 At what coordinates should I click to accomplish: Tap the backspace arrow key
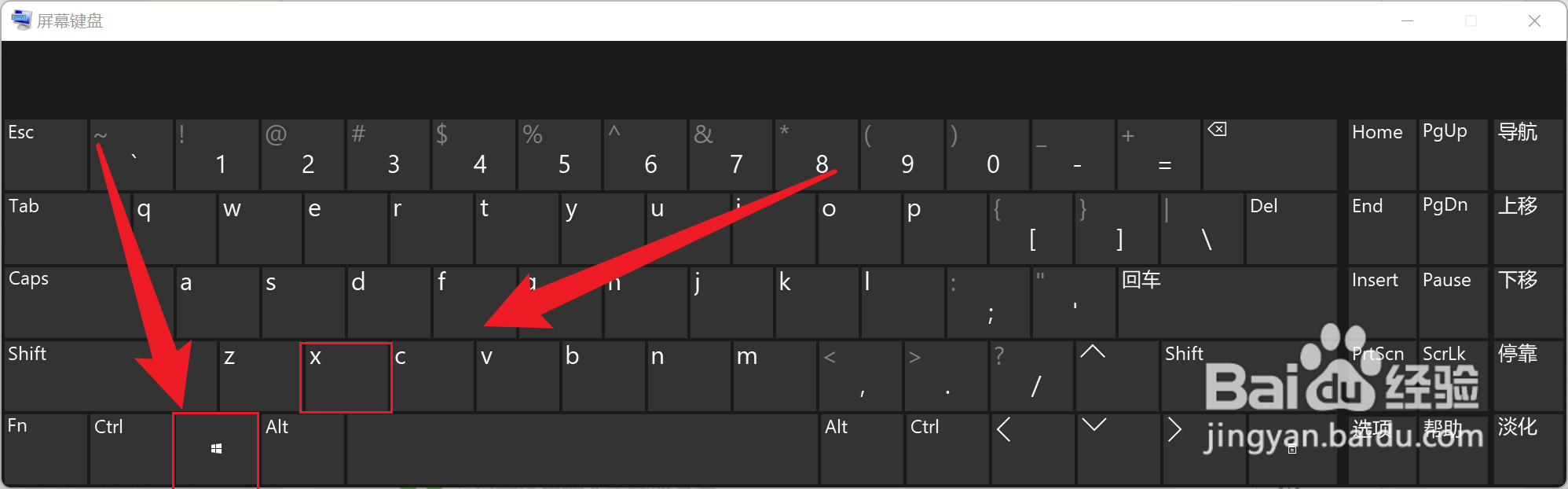point(1269,155)
